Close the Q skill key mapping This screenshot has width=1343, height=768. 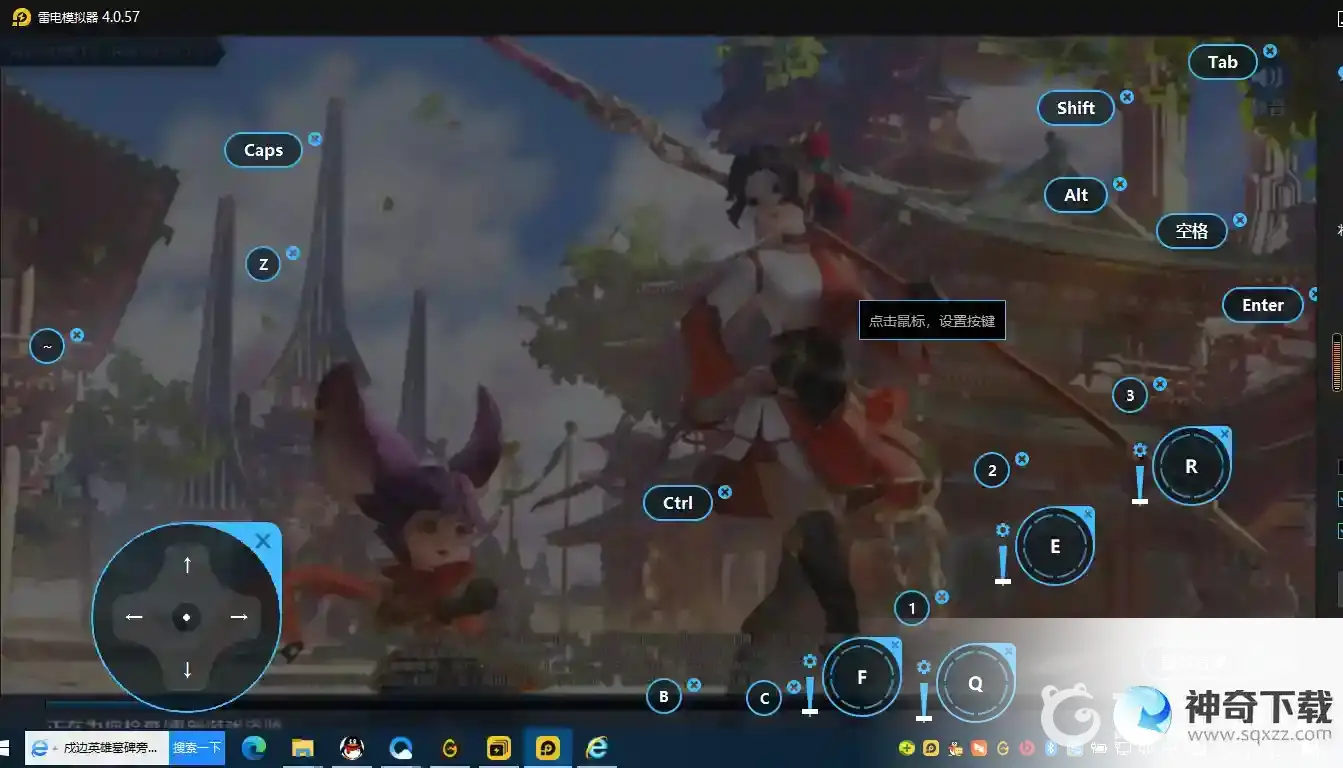pyautogui.click(x=1008, y=652)
